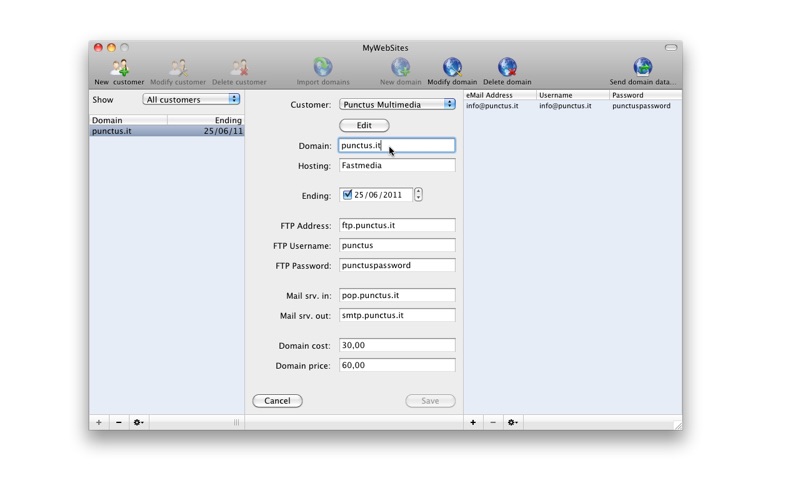The width and height of the screenshot is (800, 500).
Task: Click the Ending date stepper arrows
Action: (x=418, y=195)
